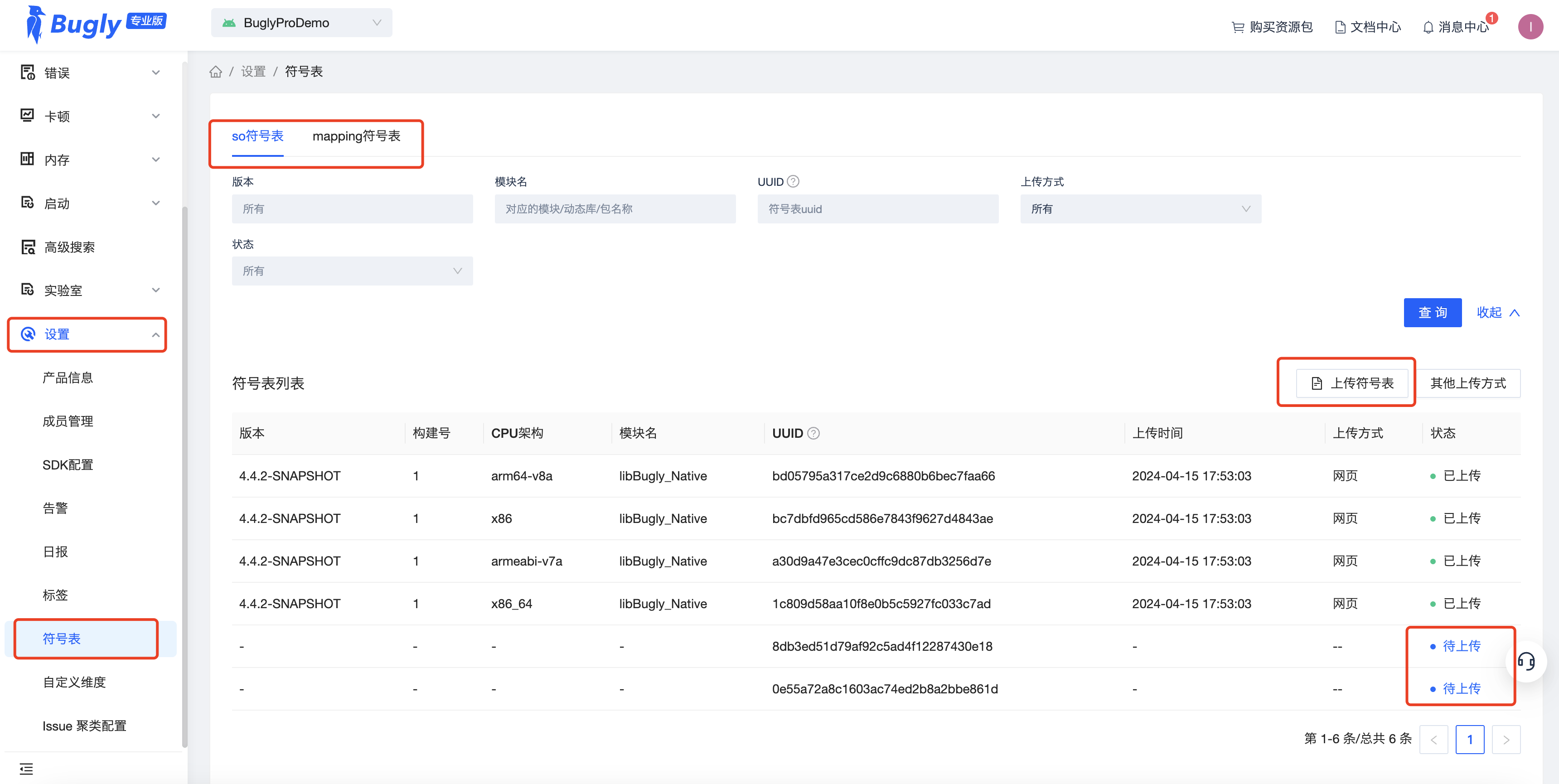Click arm64-v8a CPU架构 cell
The height and width of the screenshot is (784, 1559).
tap(522, 476)
